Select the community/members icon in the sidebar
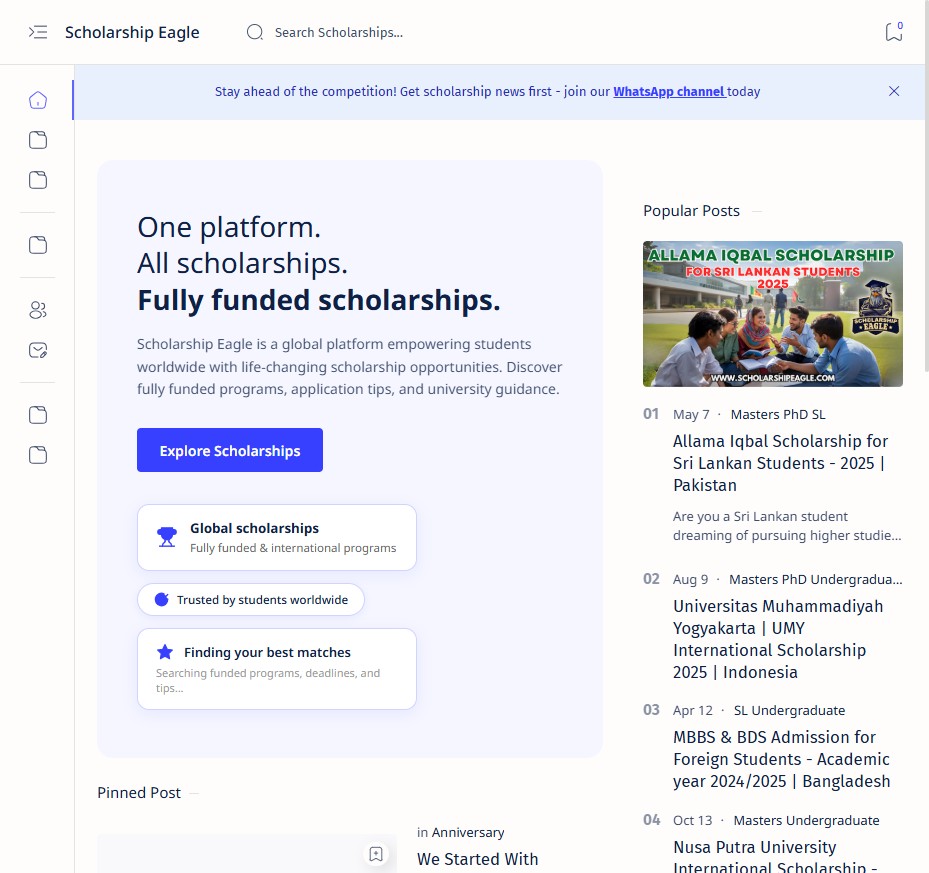The image size is (929, 873). (37, 310)
